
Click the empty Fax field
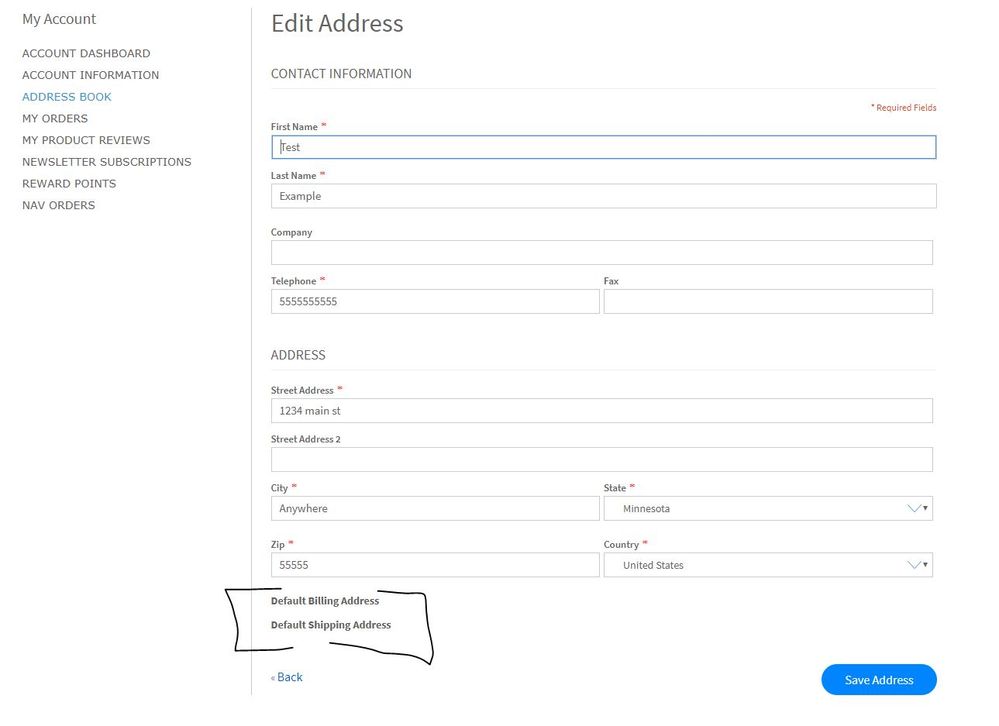(767, 301)
